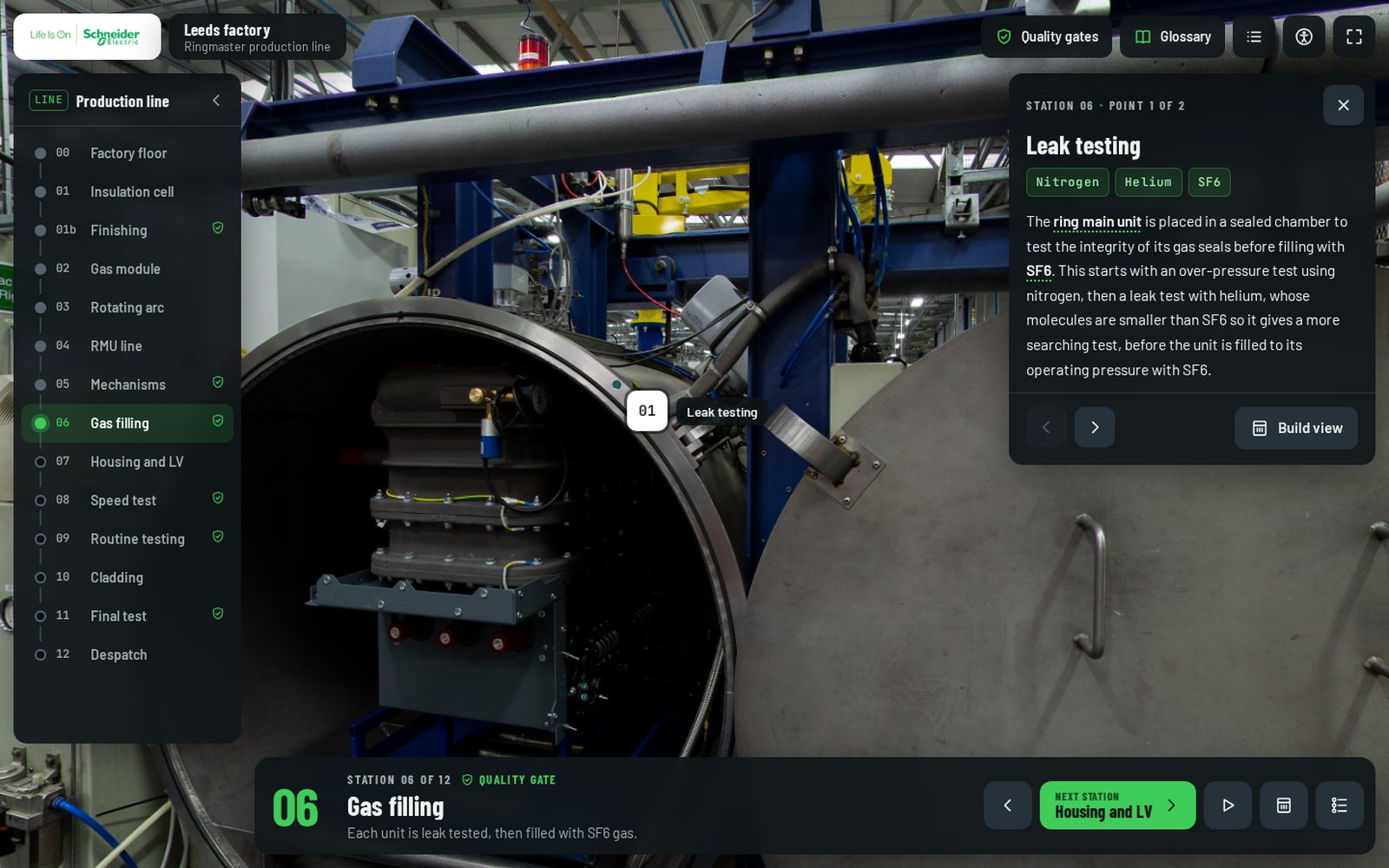Click the SF6 tag chip
The height and width of the screenshot is (868, 1389).
(x=1209, y=182)
